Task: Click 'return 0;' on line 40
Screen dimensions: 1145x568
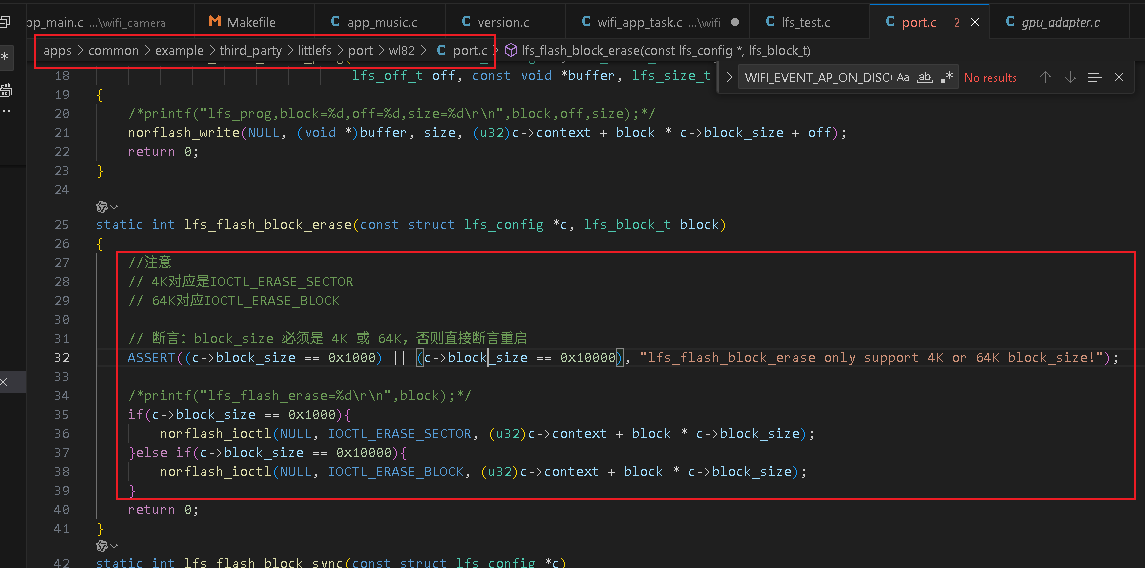Action: pyautogui.click(x=164, y=509)
